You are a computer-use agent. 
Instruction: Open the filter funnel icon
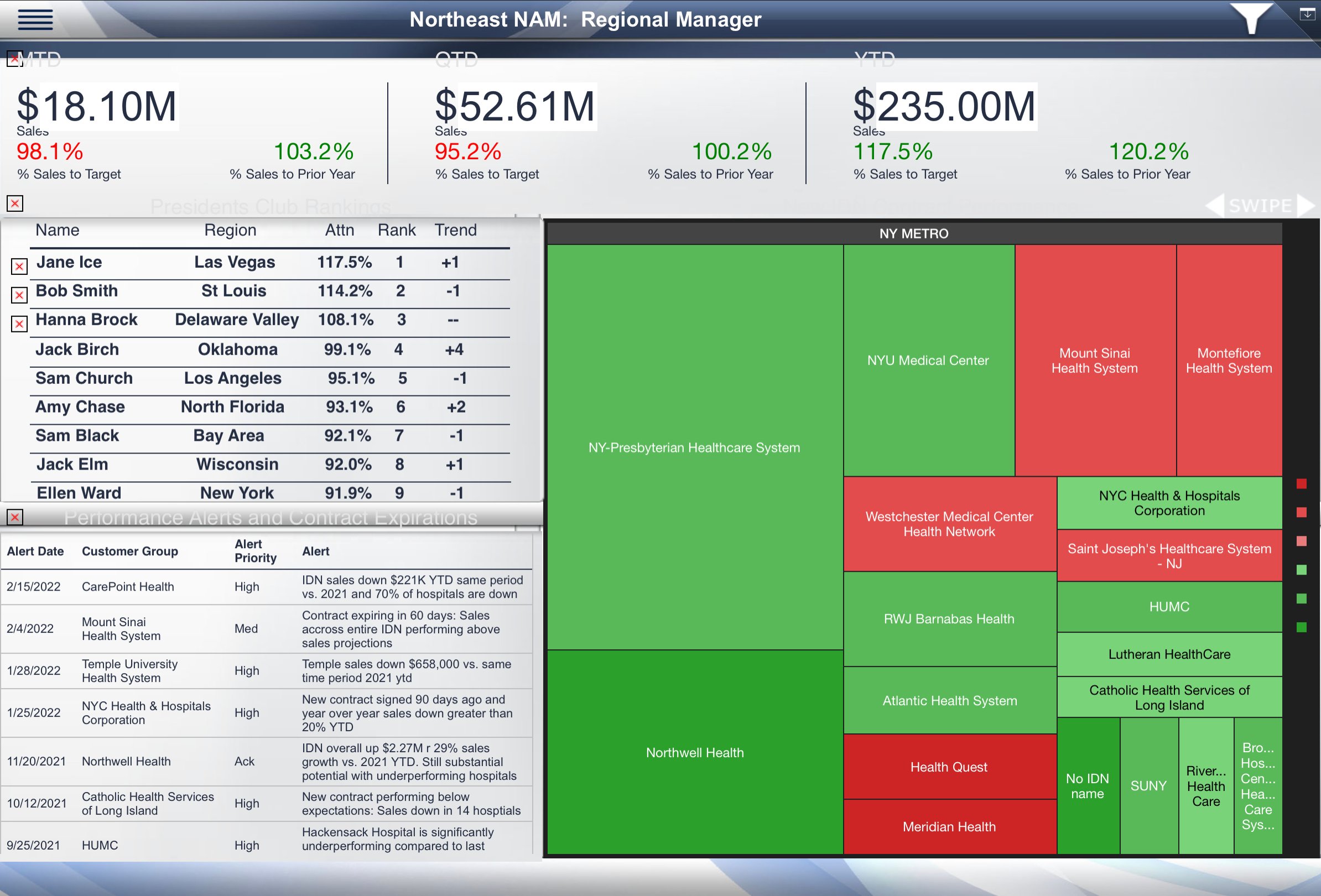point(1251,18)
